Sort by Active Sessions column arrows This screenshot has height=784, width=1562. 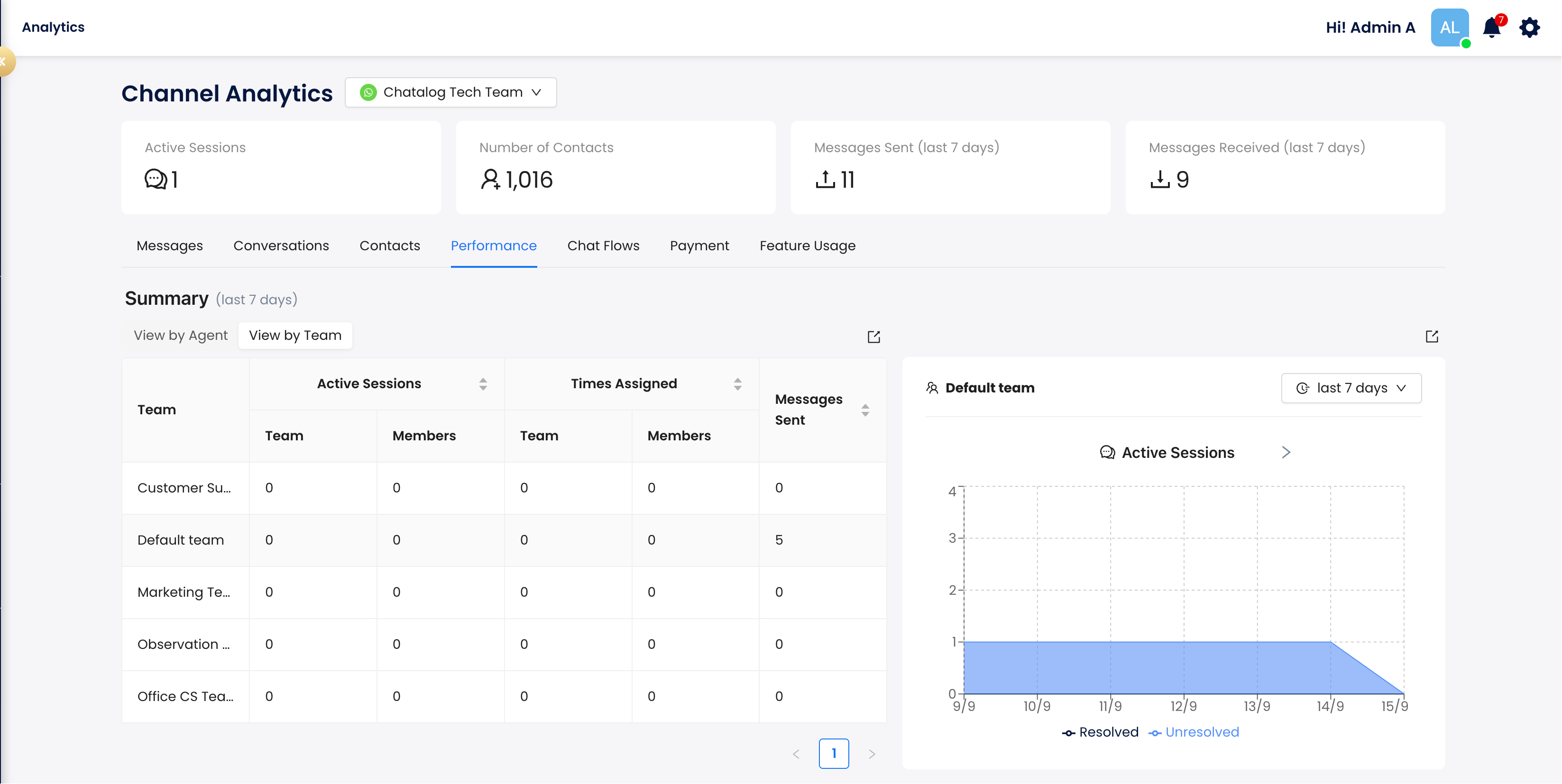pos(483,384)
